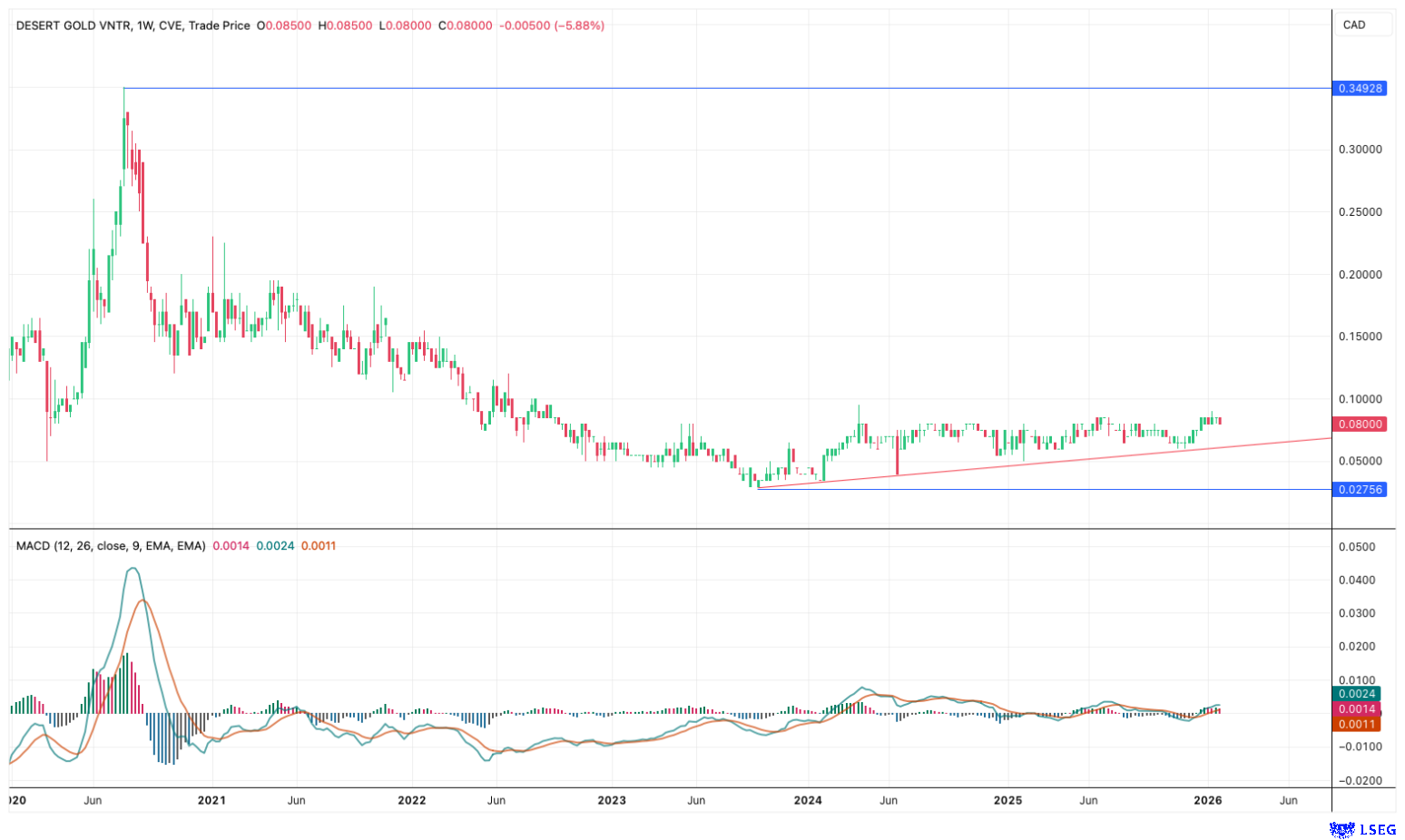Click the blue 0.34928 price label
Image resolution: width=1405 pixels, height=840 pixels.
click(1360, 89)
